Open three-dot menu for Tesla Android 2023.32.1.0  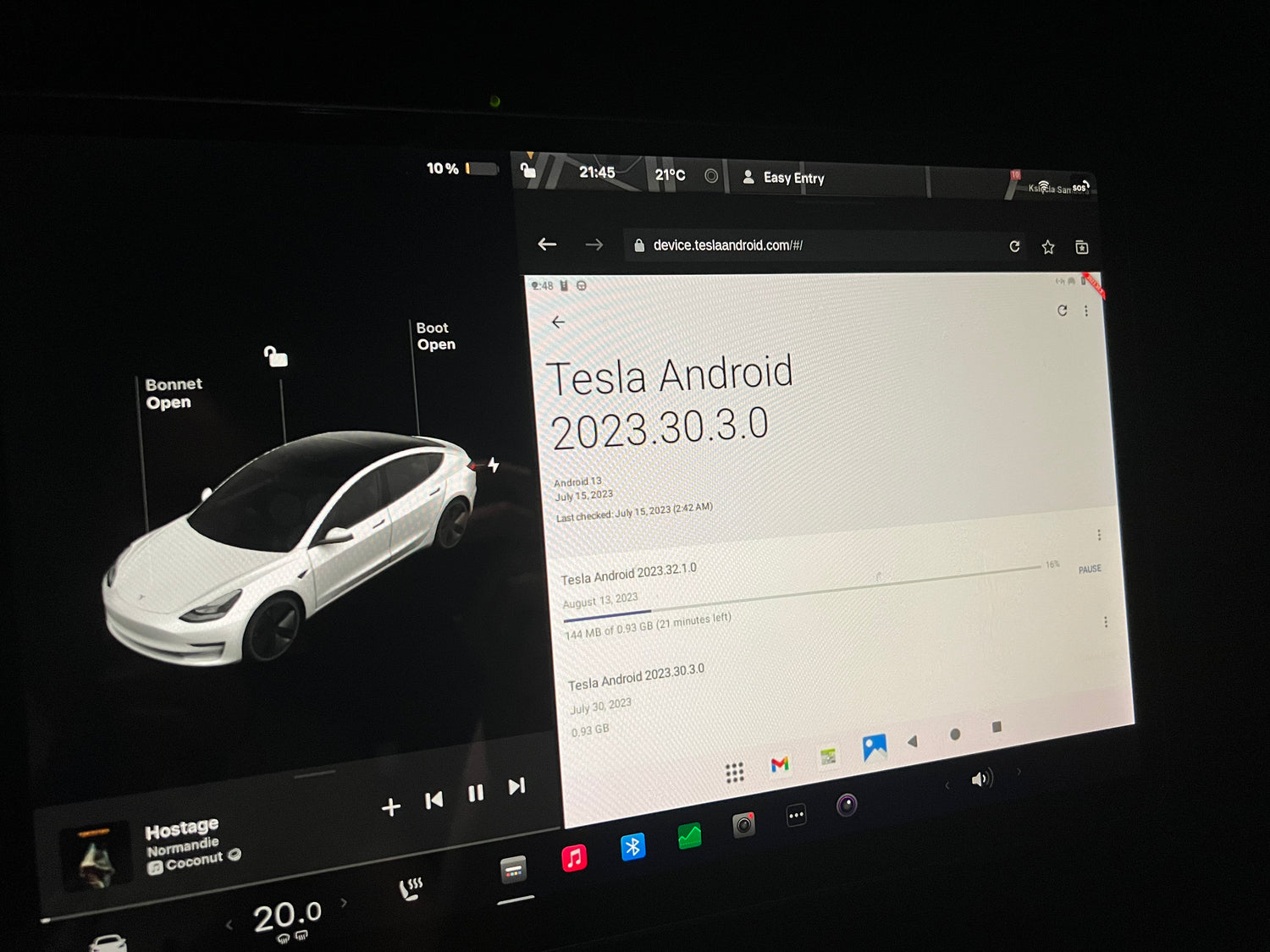coord(1099,535)
